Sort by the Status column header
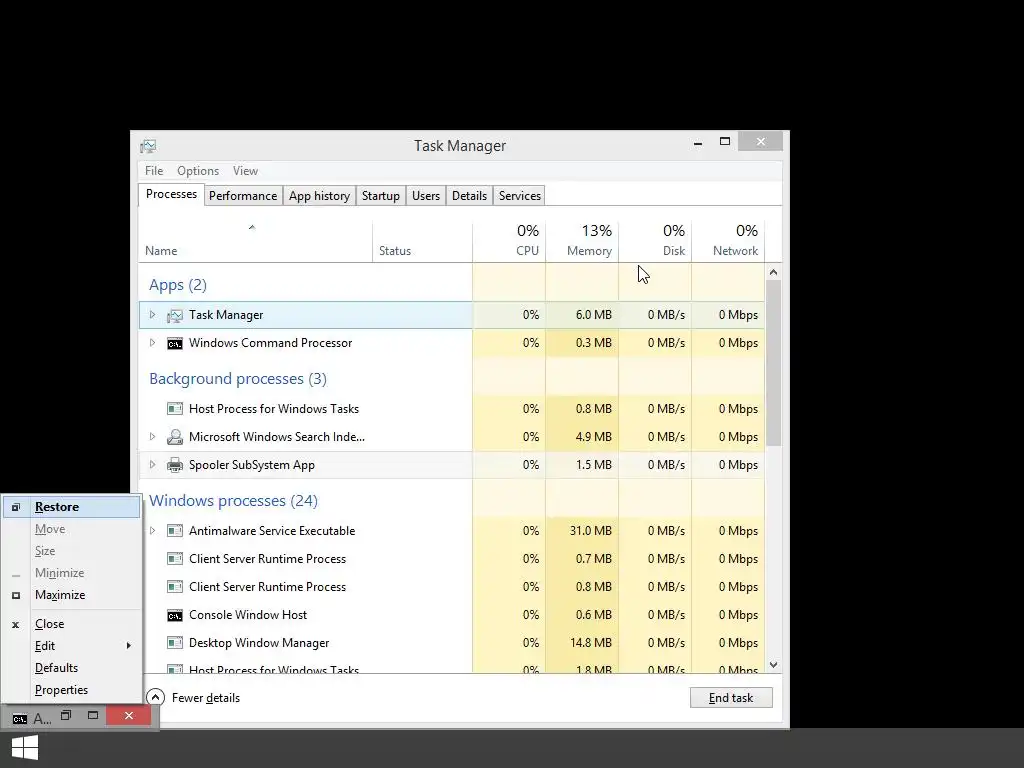Image resolution: width=1024 pixels, height=768 pixels. [x=423, y=240]
